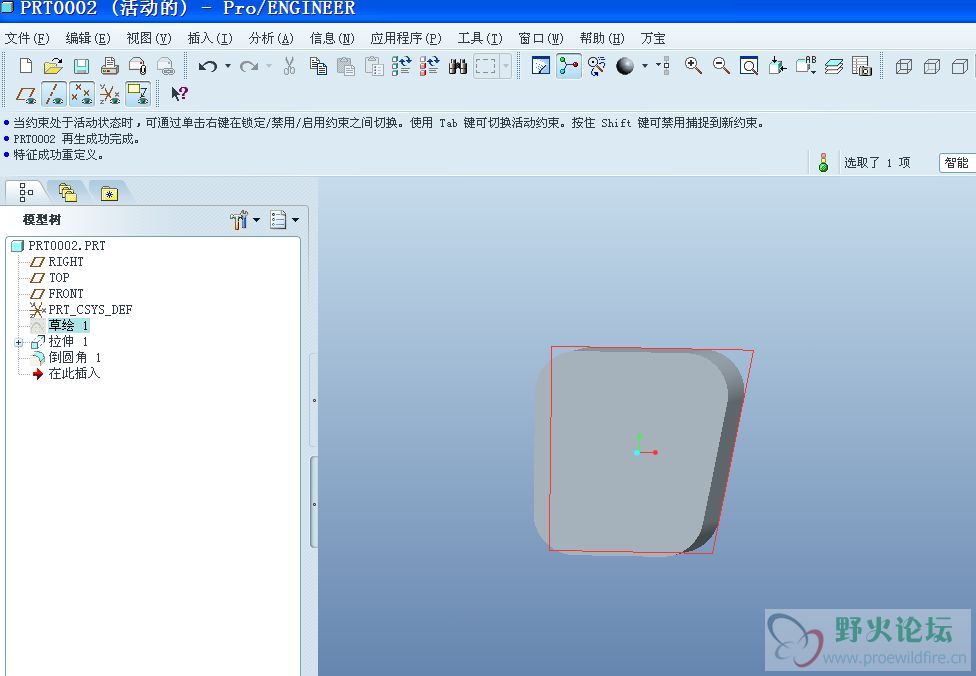Open the 窗口(W) menu
The image size is (976, 676).
541,39
